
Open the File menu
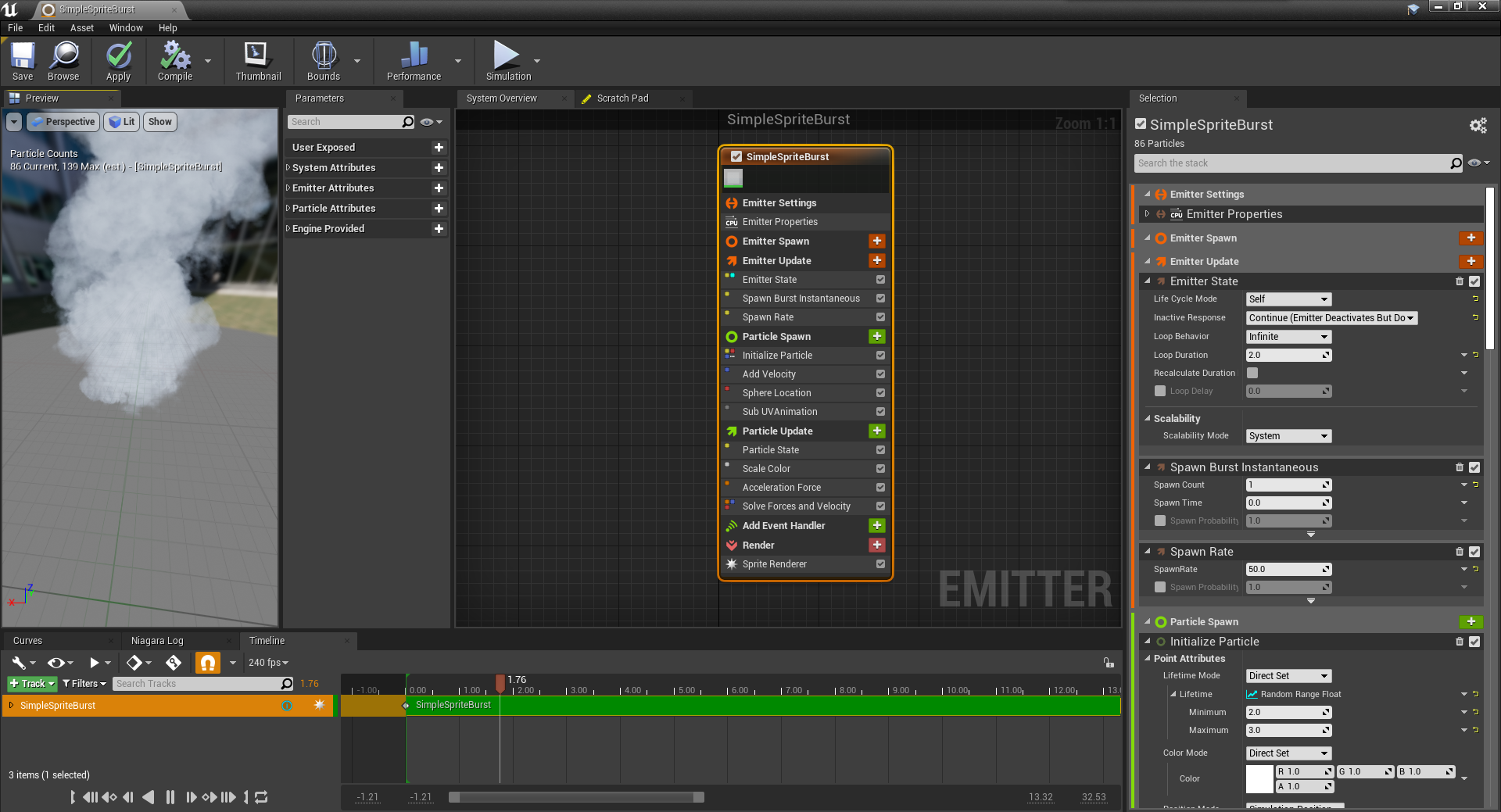click(16, 27)
